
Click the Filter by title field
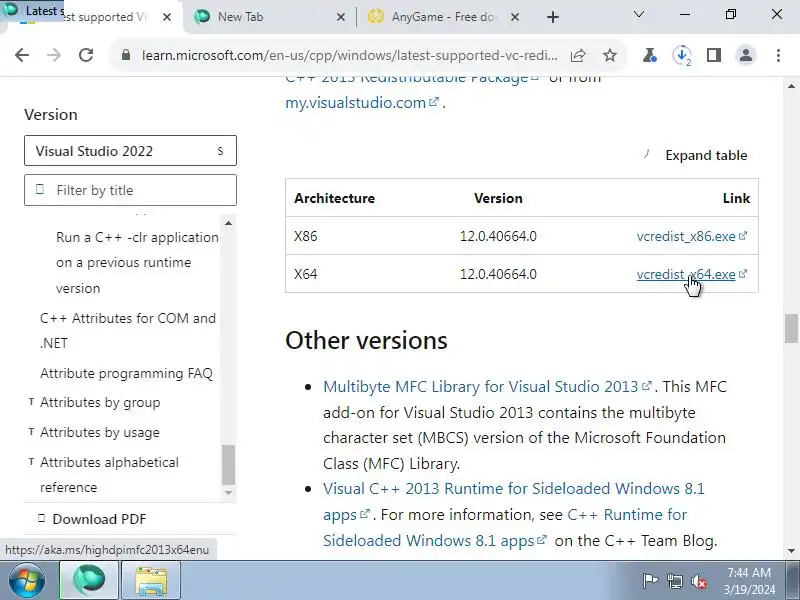(130, 190)
